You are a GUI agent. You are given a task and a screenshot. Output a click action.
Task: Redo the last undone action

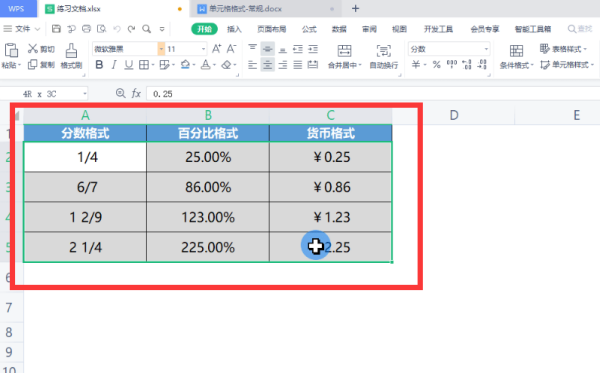(x=132, y=29)
